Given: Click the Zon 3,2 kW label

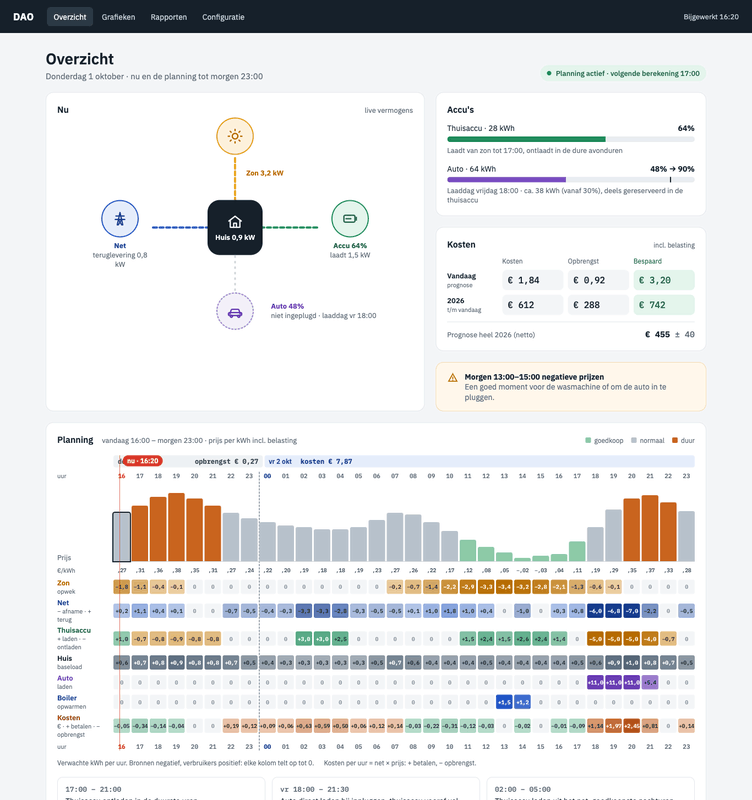Looking at the screenshot, I should (x=265, y=173).
